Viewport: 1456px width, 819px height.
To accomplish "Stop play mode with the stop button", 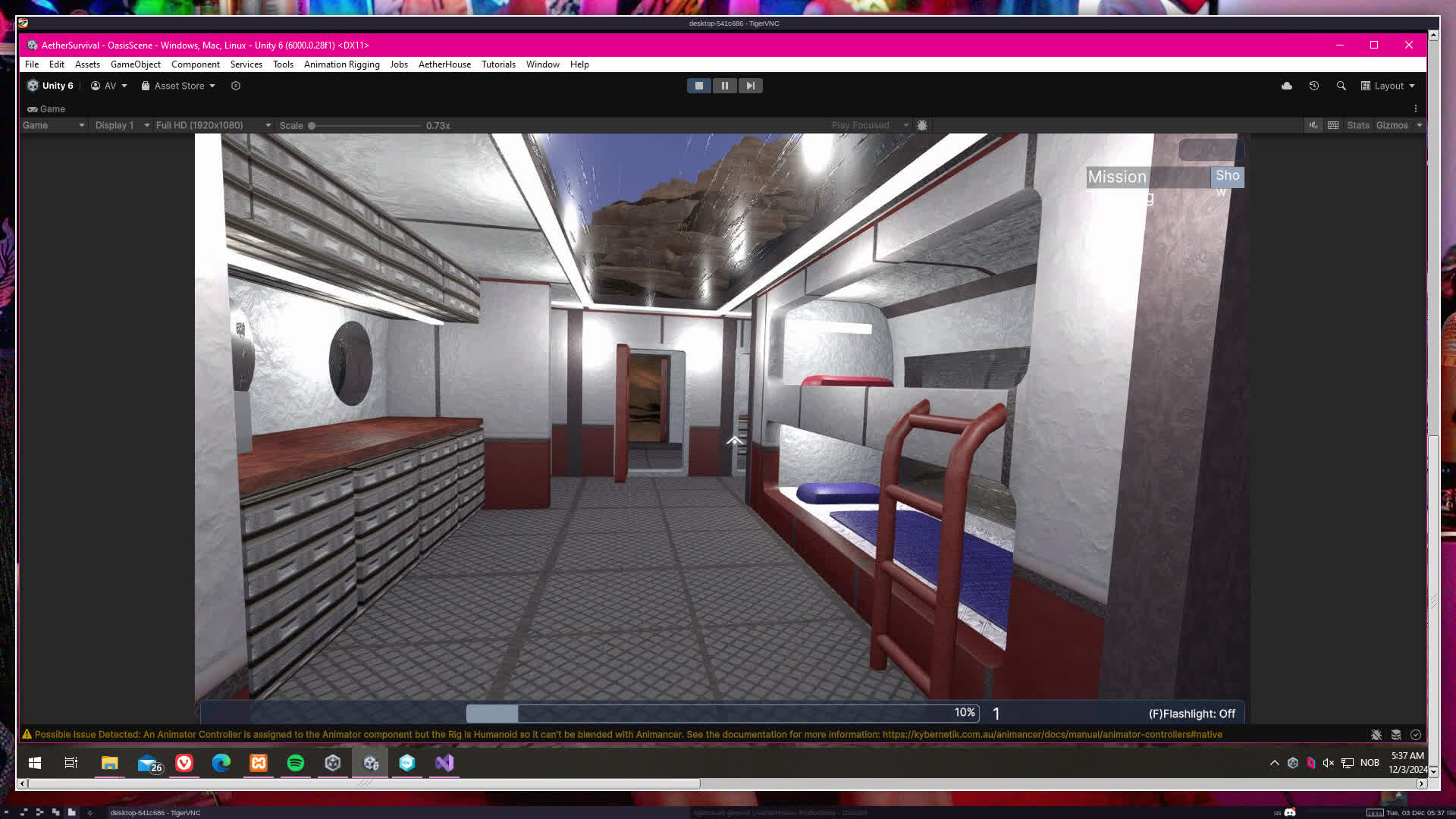I will (698, 86).
